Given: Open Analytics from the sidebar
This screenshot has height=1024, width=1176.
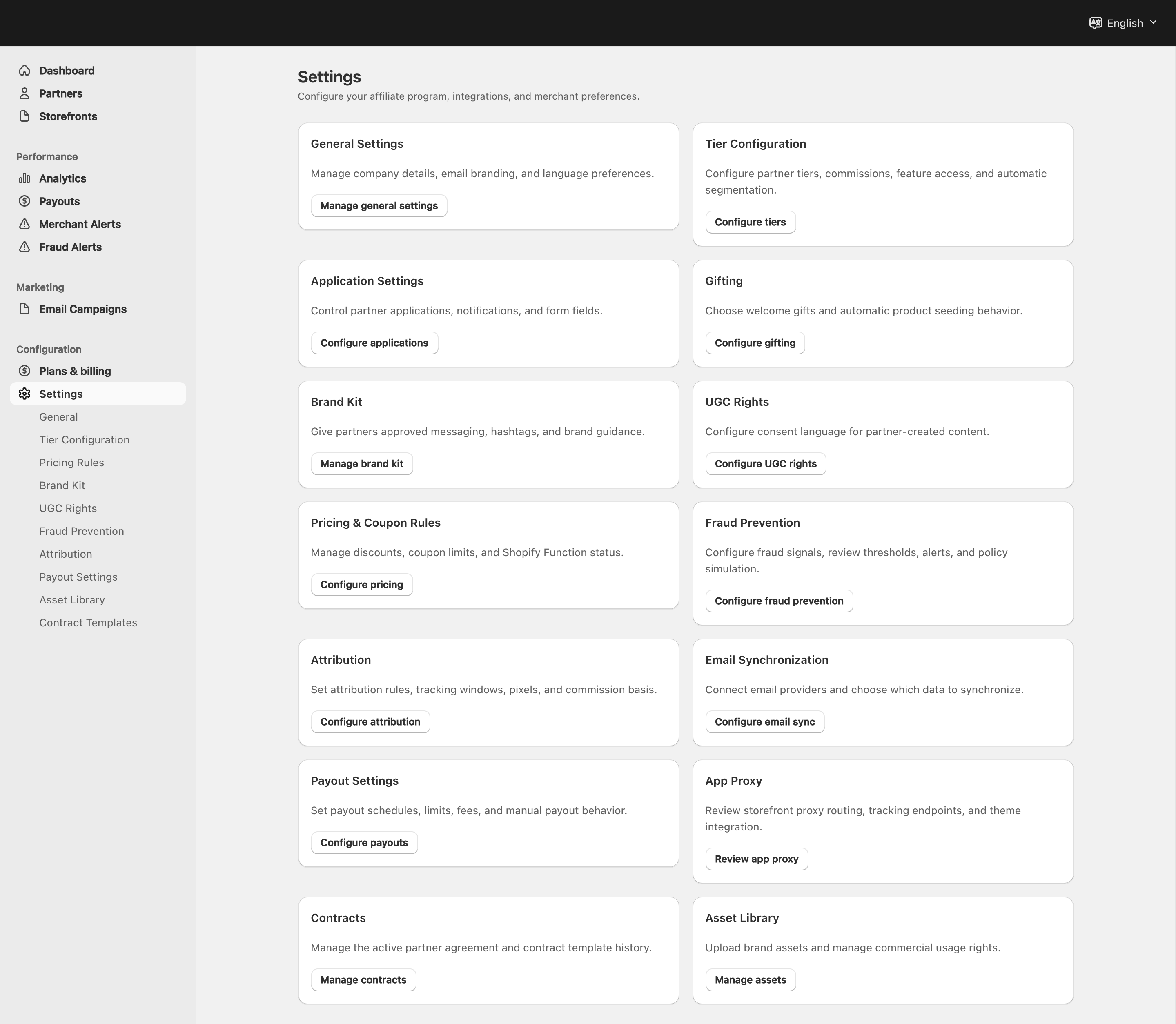Looking at the screenshot, I should pyautogui.click(x=63, y=178).
